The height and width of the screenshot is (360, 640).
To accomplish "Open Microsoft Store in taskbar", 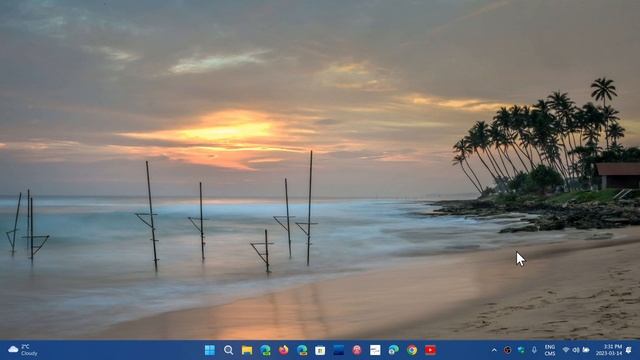I will (x=320, y=350).
